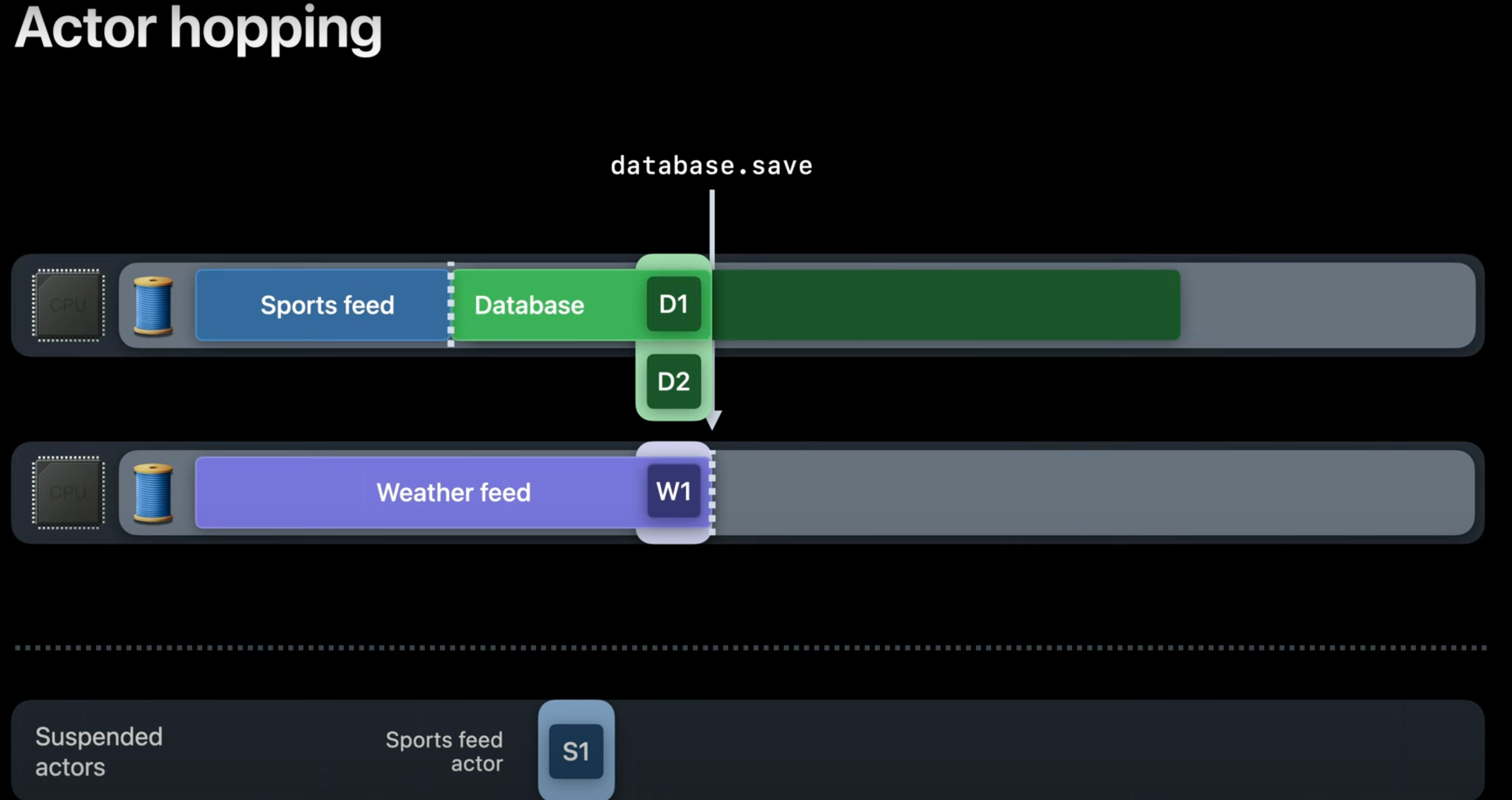The width and height of the screenshot is (1512, 800).
Task: Click the Suspended actors label
Action: click(x=99, y=751)
